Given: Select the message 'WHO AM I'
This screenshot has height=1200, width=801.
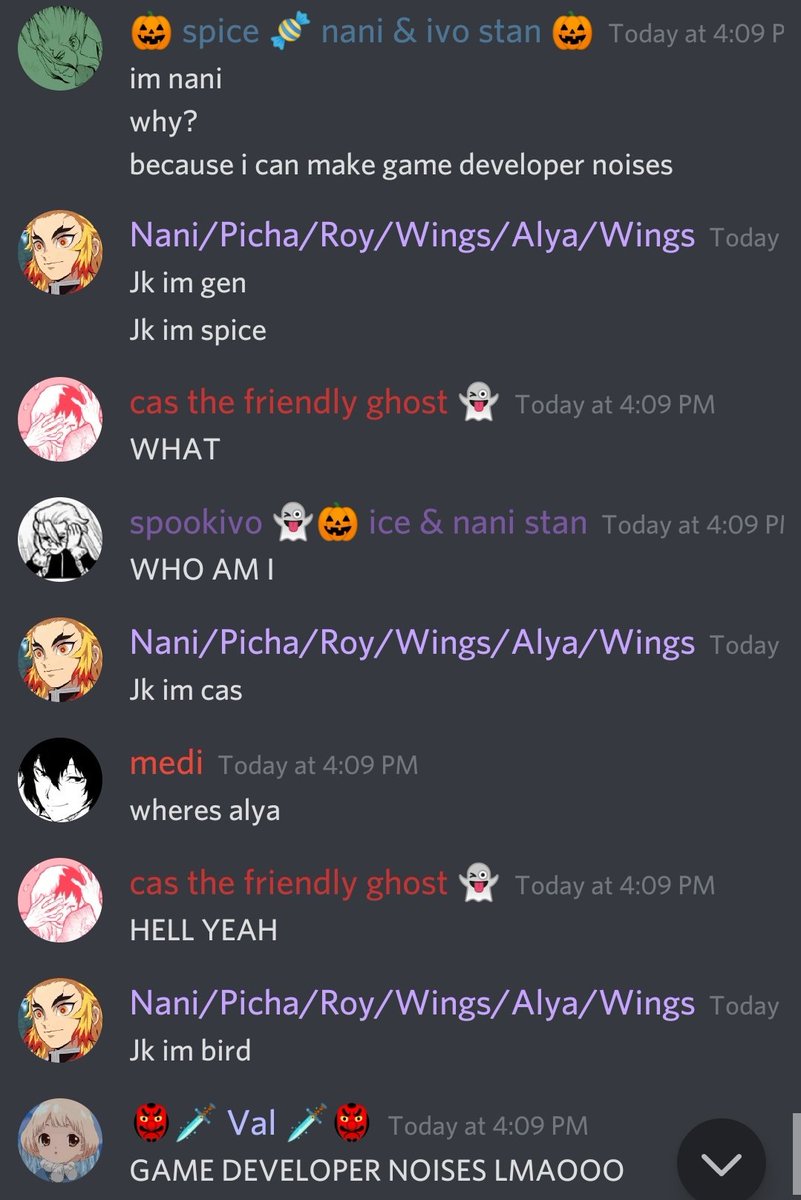Looking at the screenshot, I should [x=202, y=569].
